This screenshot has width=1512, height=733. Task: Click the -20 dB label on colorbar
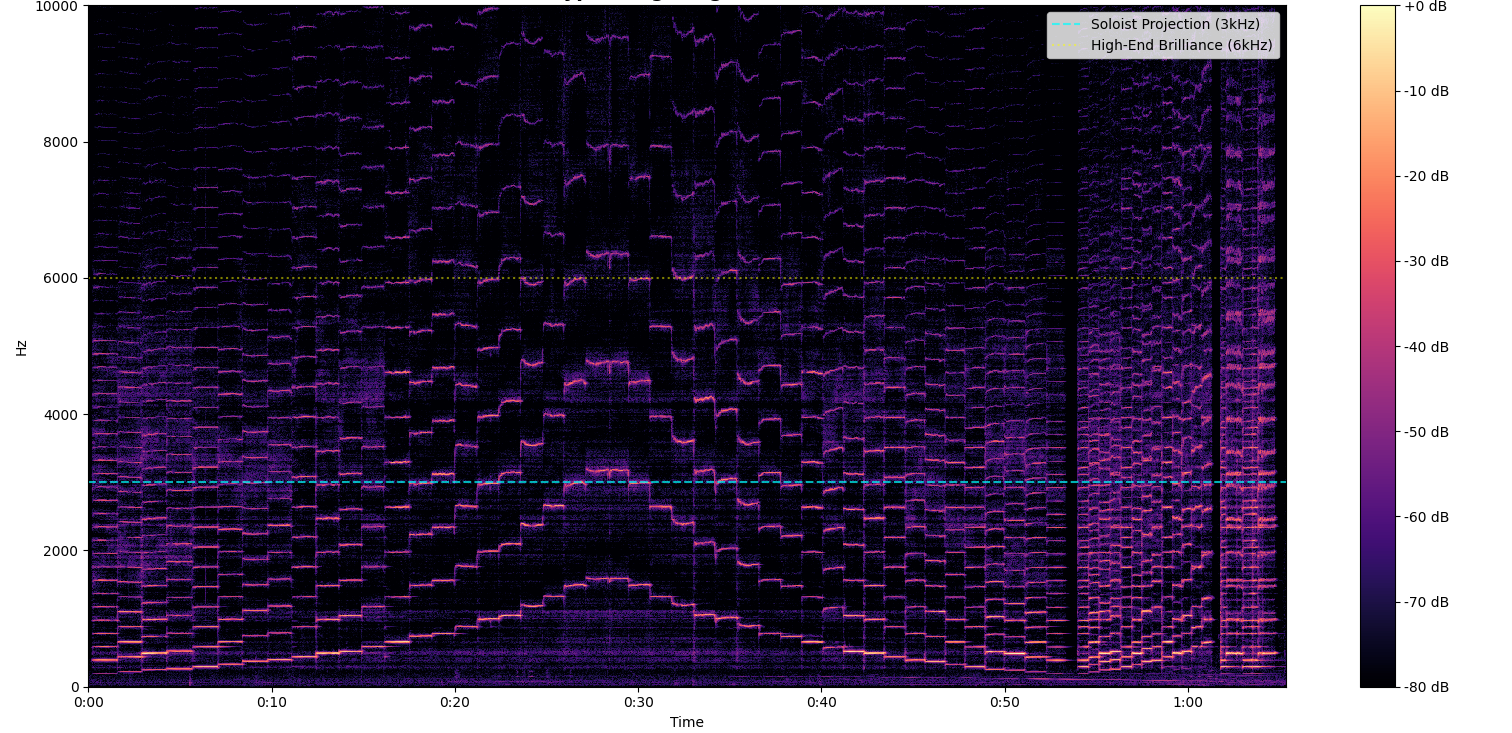[x=1426, y=176]
